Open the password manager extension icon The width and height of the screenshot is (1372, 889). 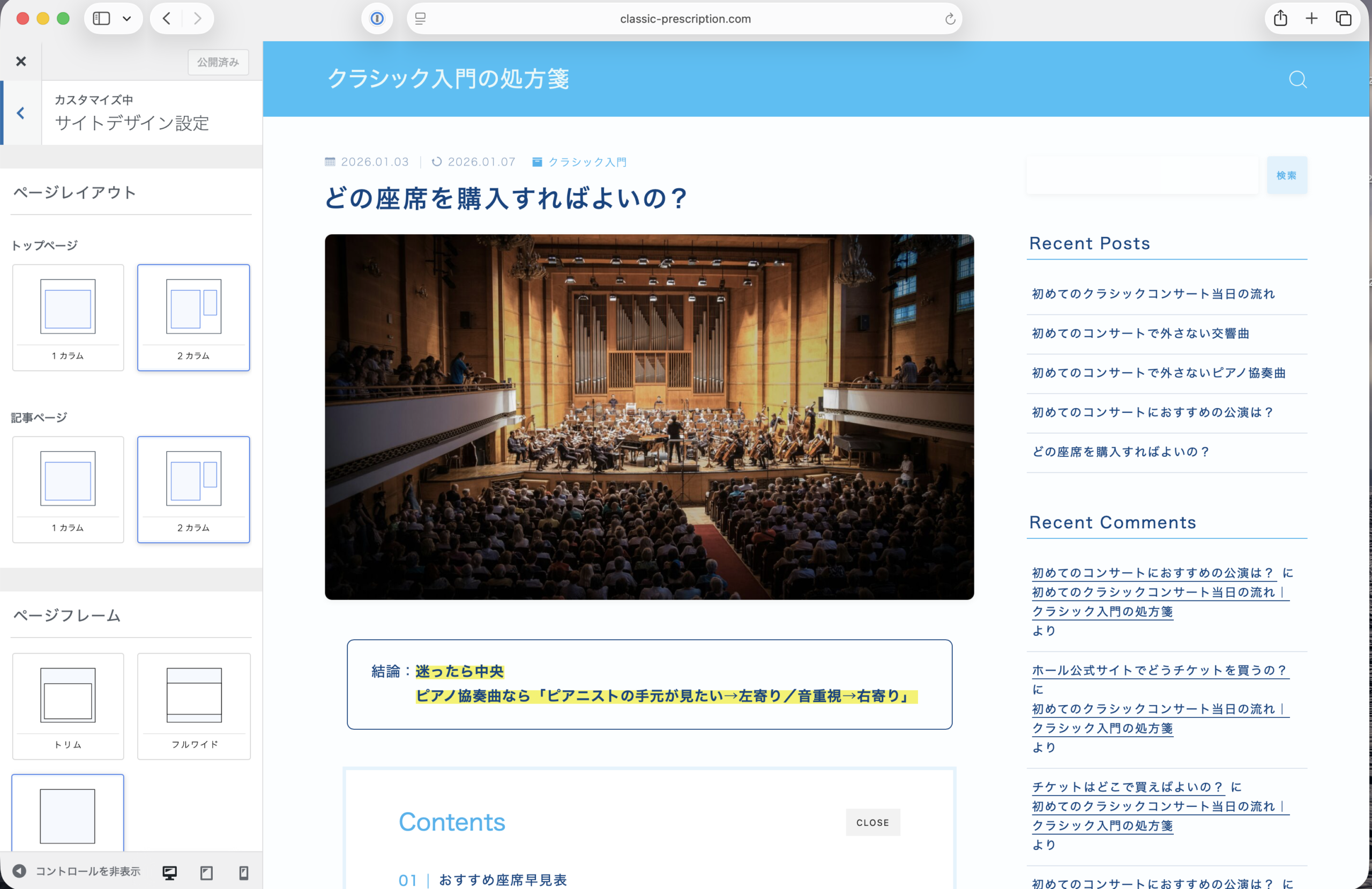click(377, 18)
